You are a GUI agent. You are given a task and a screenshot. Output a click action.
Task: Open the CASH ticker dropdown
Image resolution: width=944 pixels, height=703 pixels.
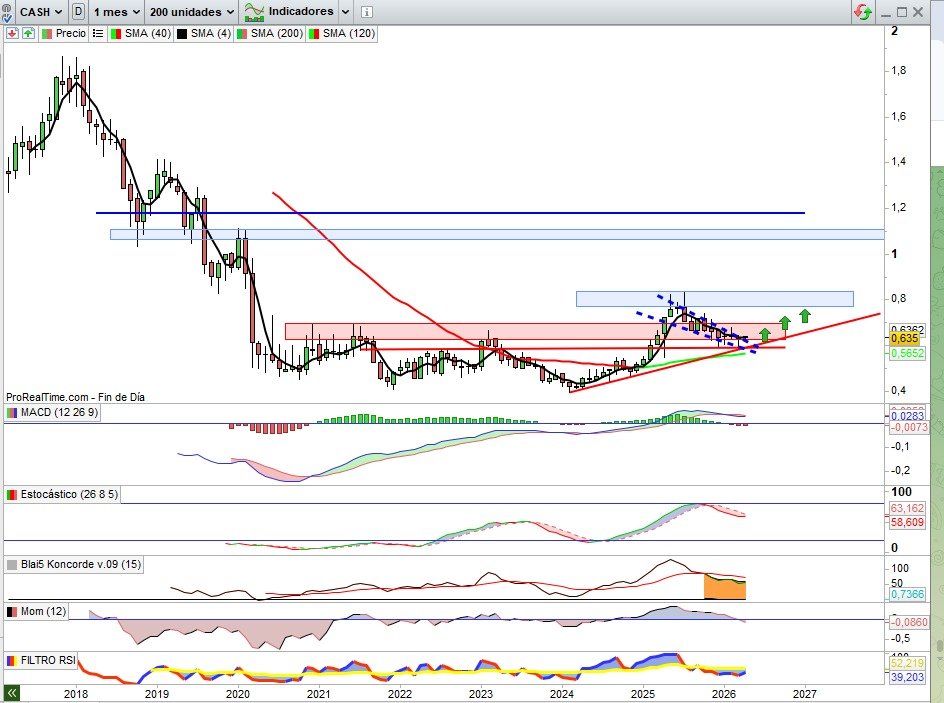point(40,11)
